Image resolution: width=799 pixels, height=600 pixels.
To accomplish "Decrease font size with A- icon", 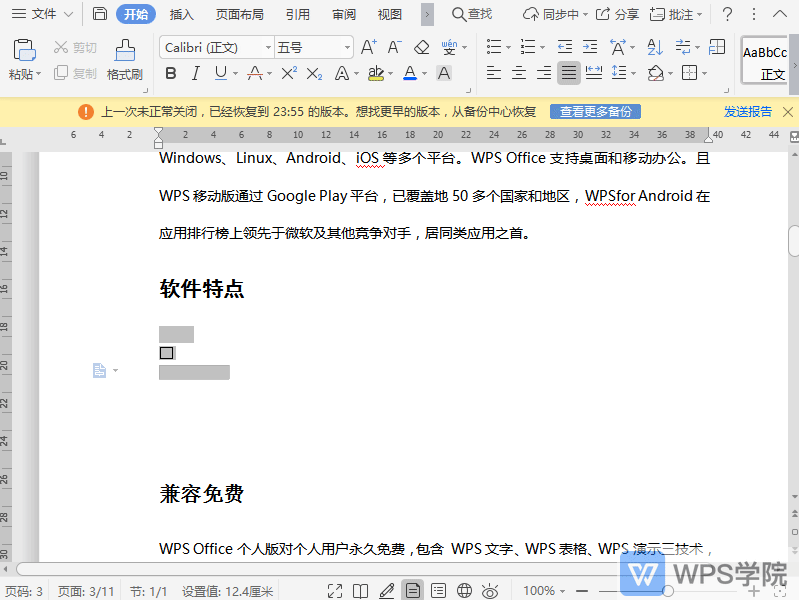I will coord(394,47).
